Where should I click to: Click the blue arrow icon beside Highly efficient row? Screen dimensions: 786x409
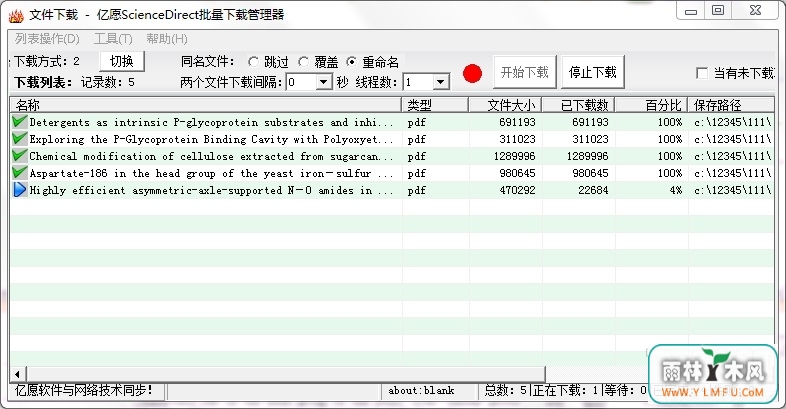20,190
